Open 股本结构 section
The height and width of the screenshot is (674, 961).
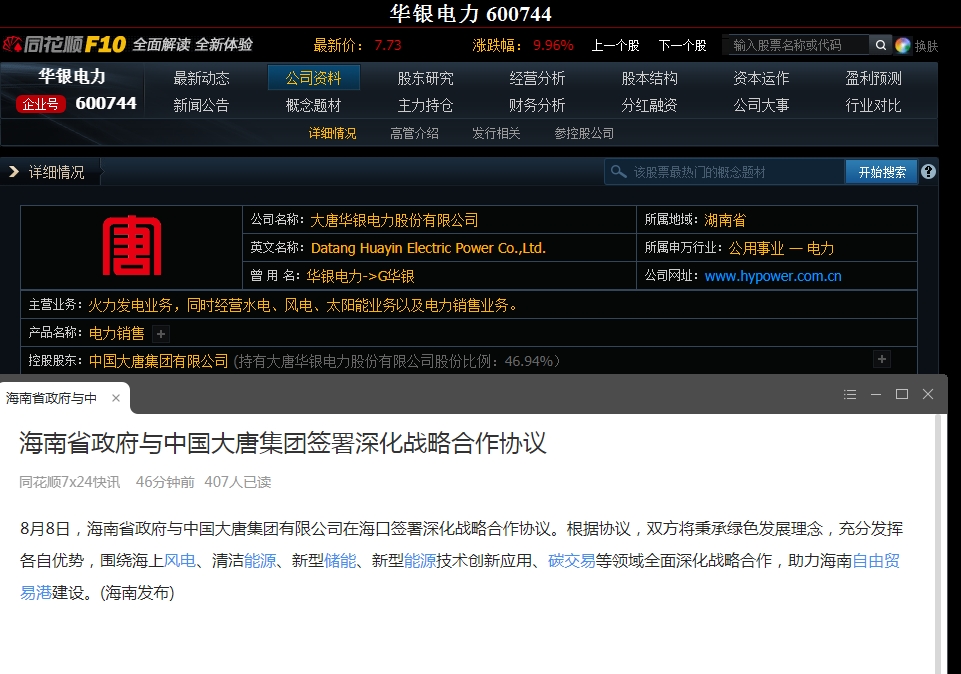[x=649, y=78]
